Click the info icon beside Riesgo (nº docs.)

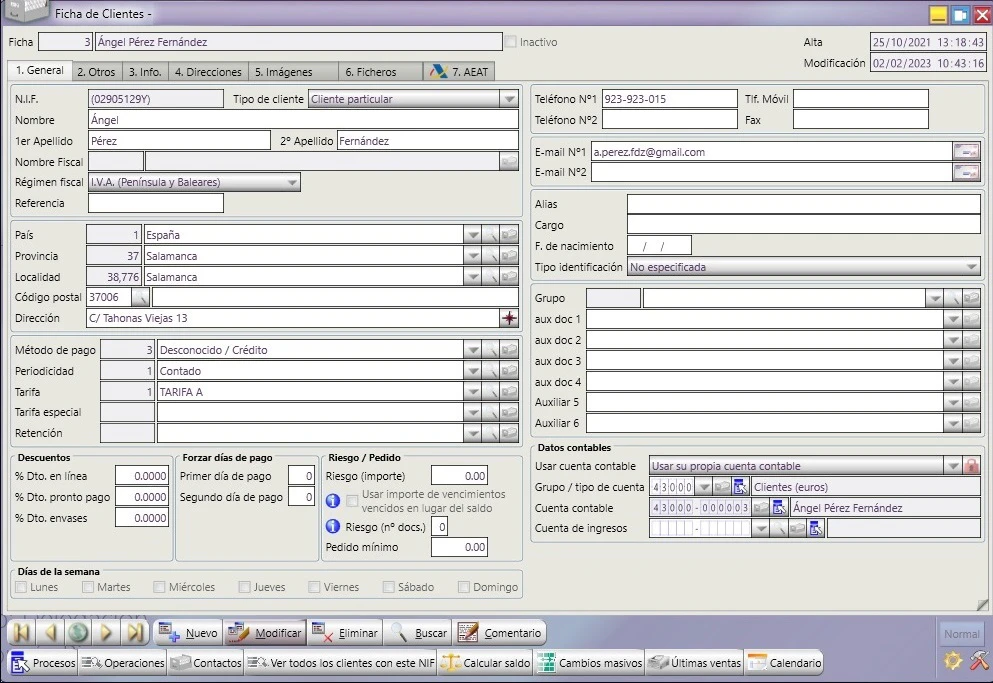[x=332, y=527]
